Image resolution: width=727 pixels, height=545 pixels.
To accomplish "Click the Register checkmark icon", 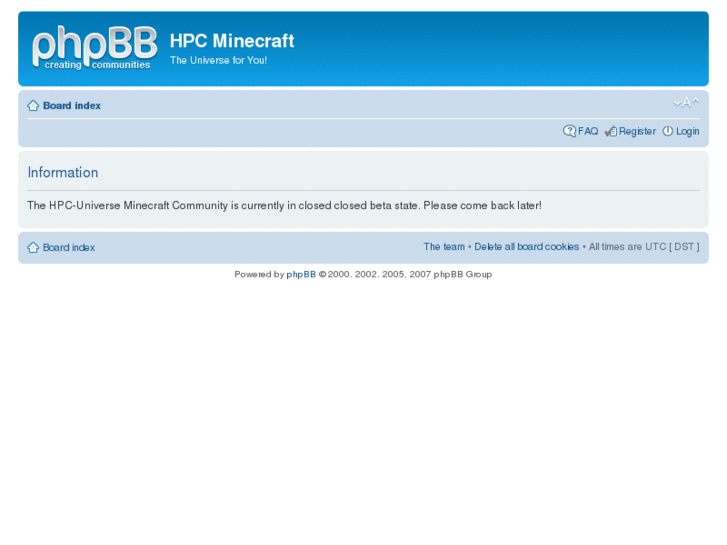I will [611, 131].
